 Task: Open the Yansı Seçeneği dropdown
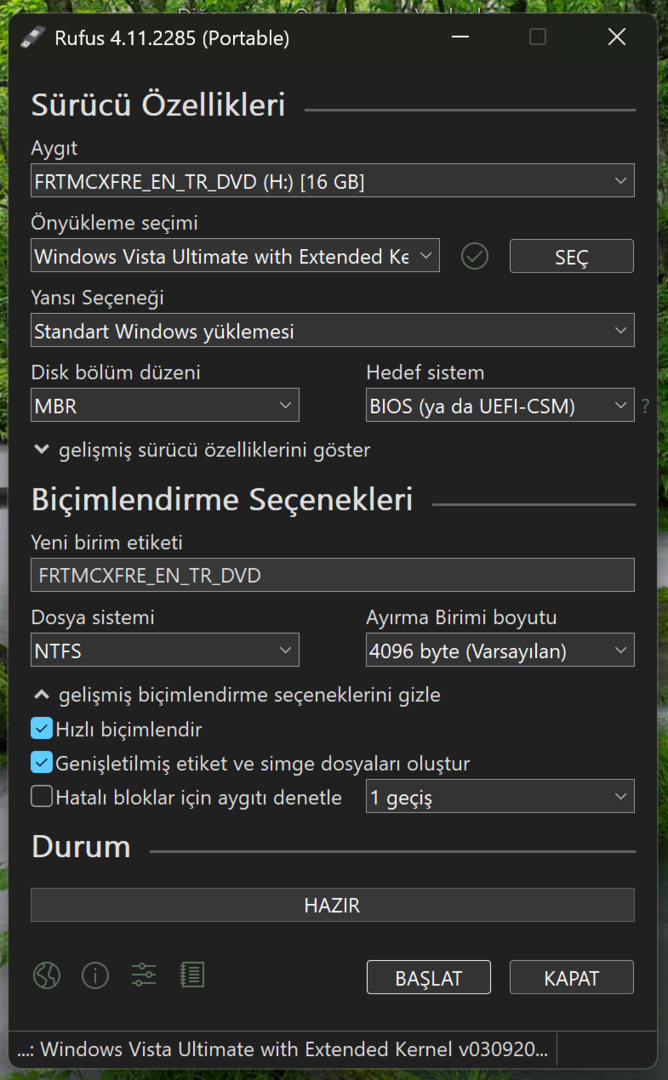[333, 331]
